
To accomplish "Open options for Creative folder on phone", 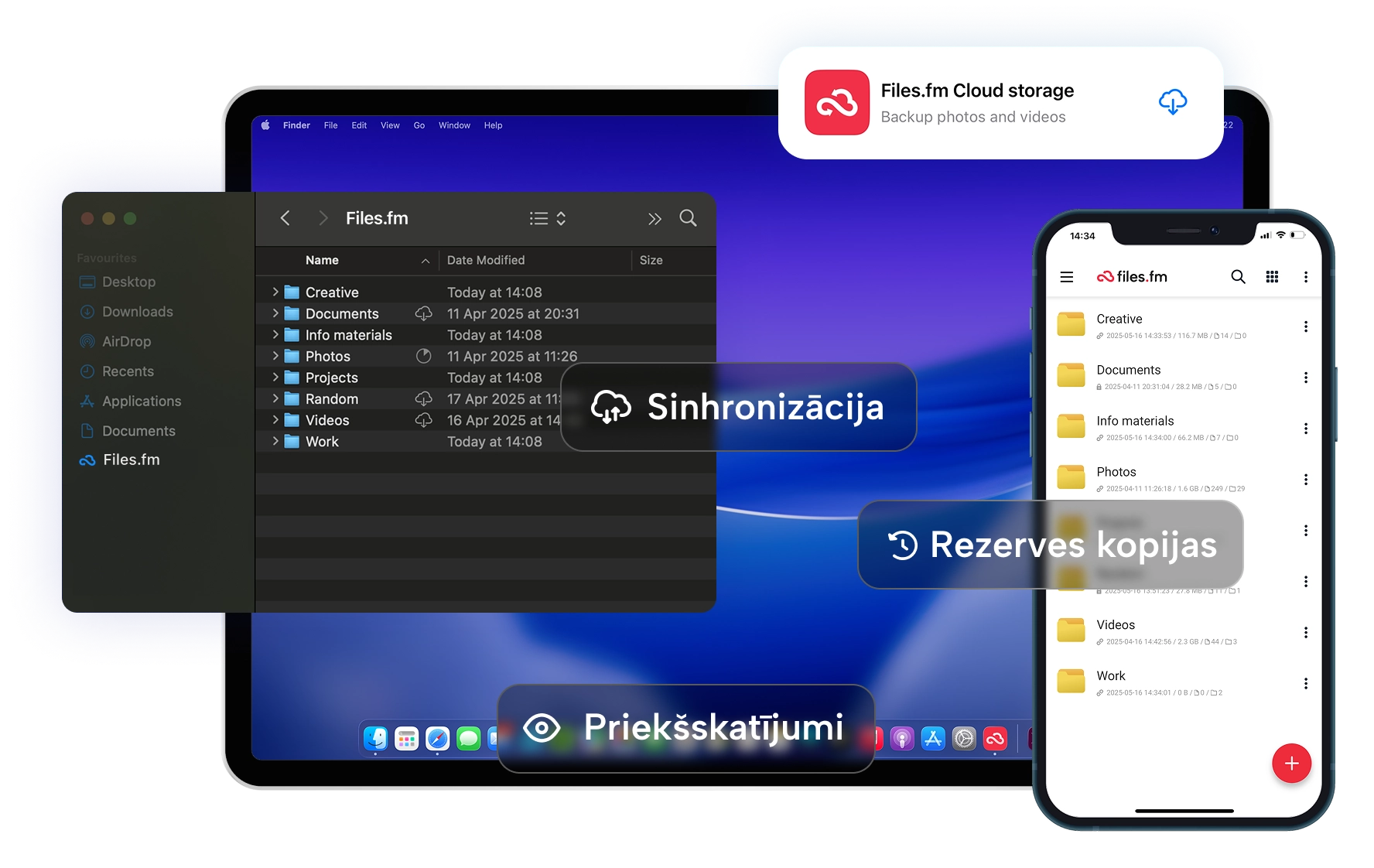I will [x=1306, y=326].
